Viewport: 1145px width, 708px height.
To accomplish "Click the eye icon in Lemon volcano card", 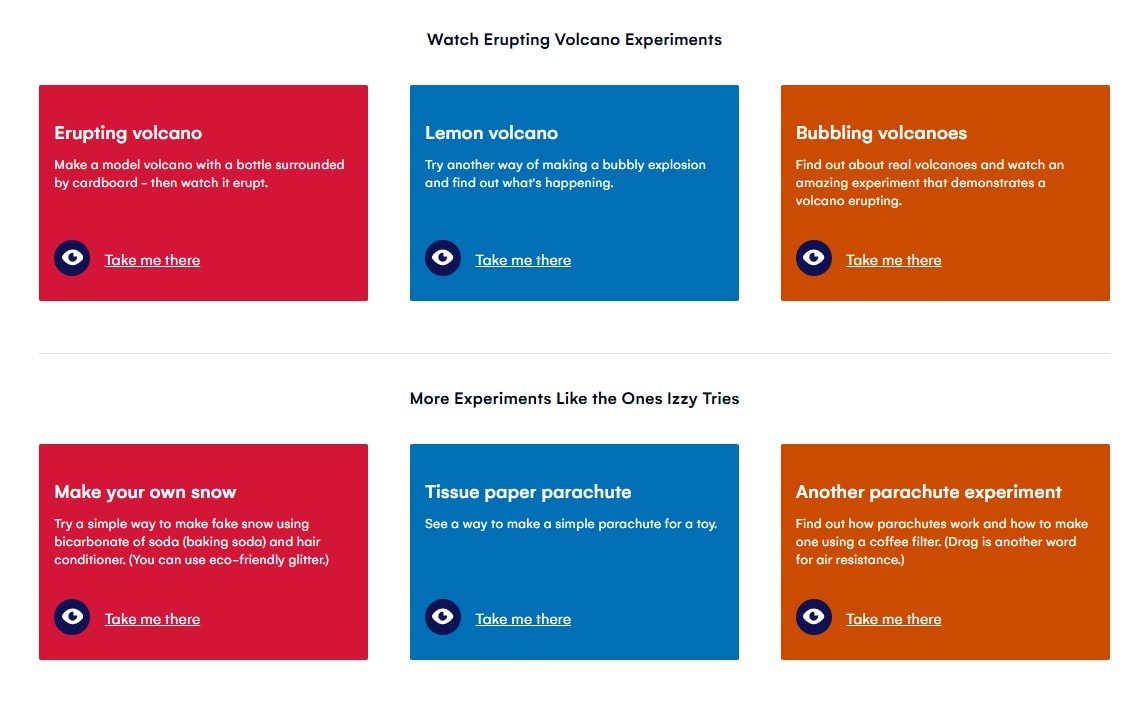I will tap(443, 258).
